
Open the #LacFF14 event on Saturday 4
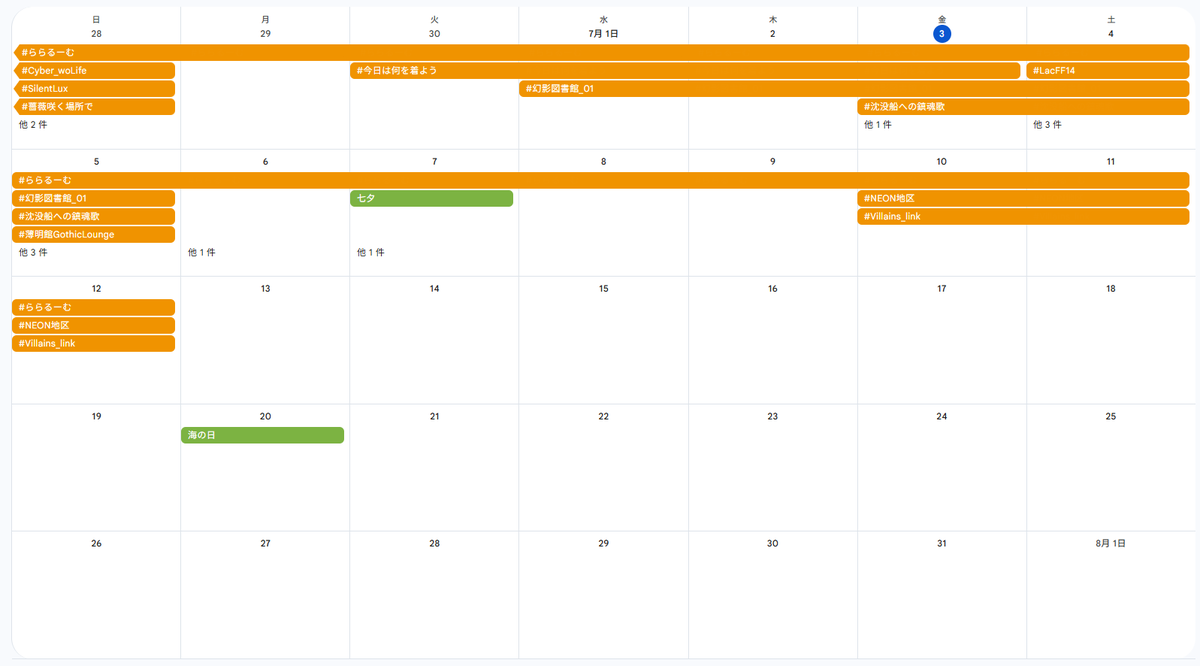coord(1108,71)
